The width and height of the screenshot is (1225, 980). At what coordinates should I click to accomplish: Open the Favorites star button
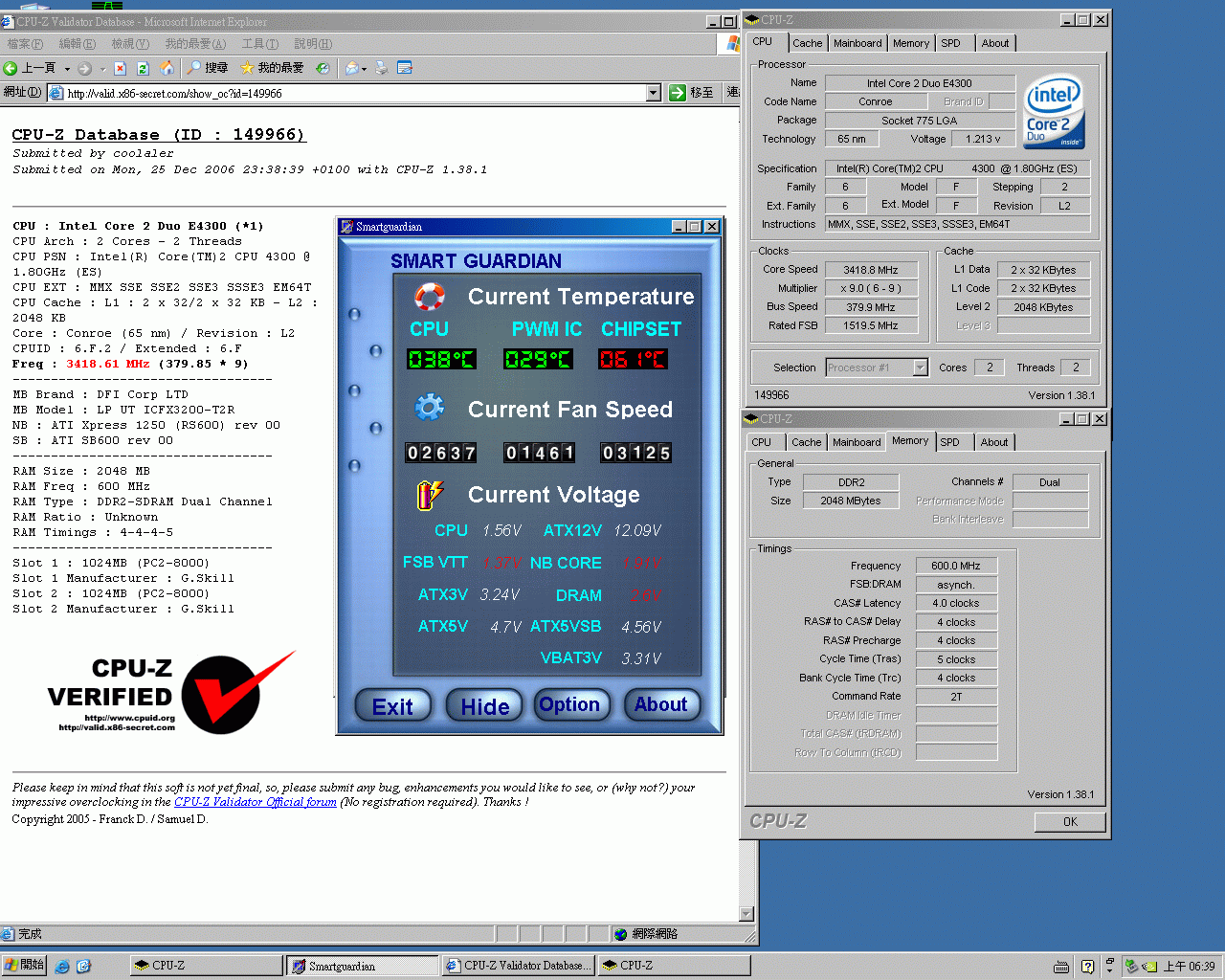(272, 68)
